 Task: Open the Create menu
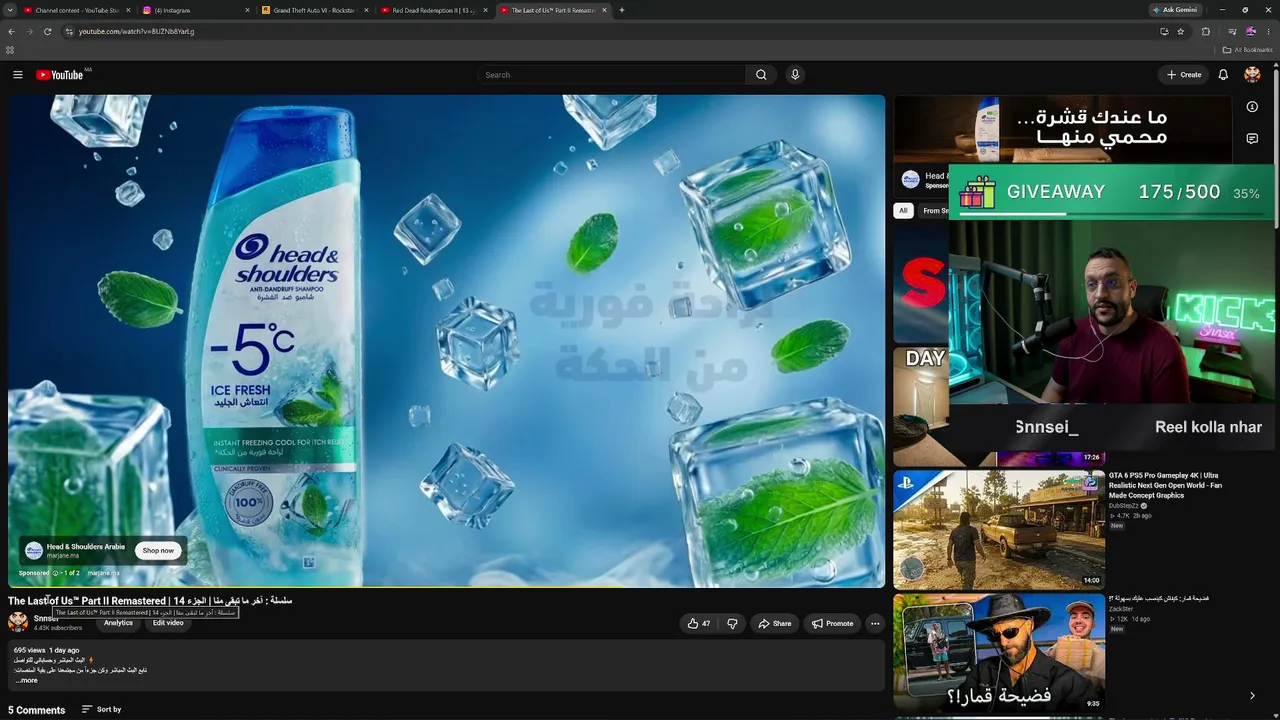pyautogui.click(x=1183, y=75)
